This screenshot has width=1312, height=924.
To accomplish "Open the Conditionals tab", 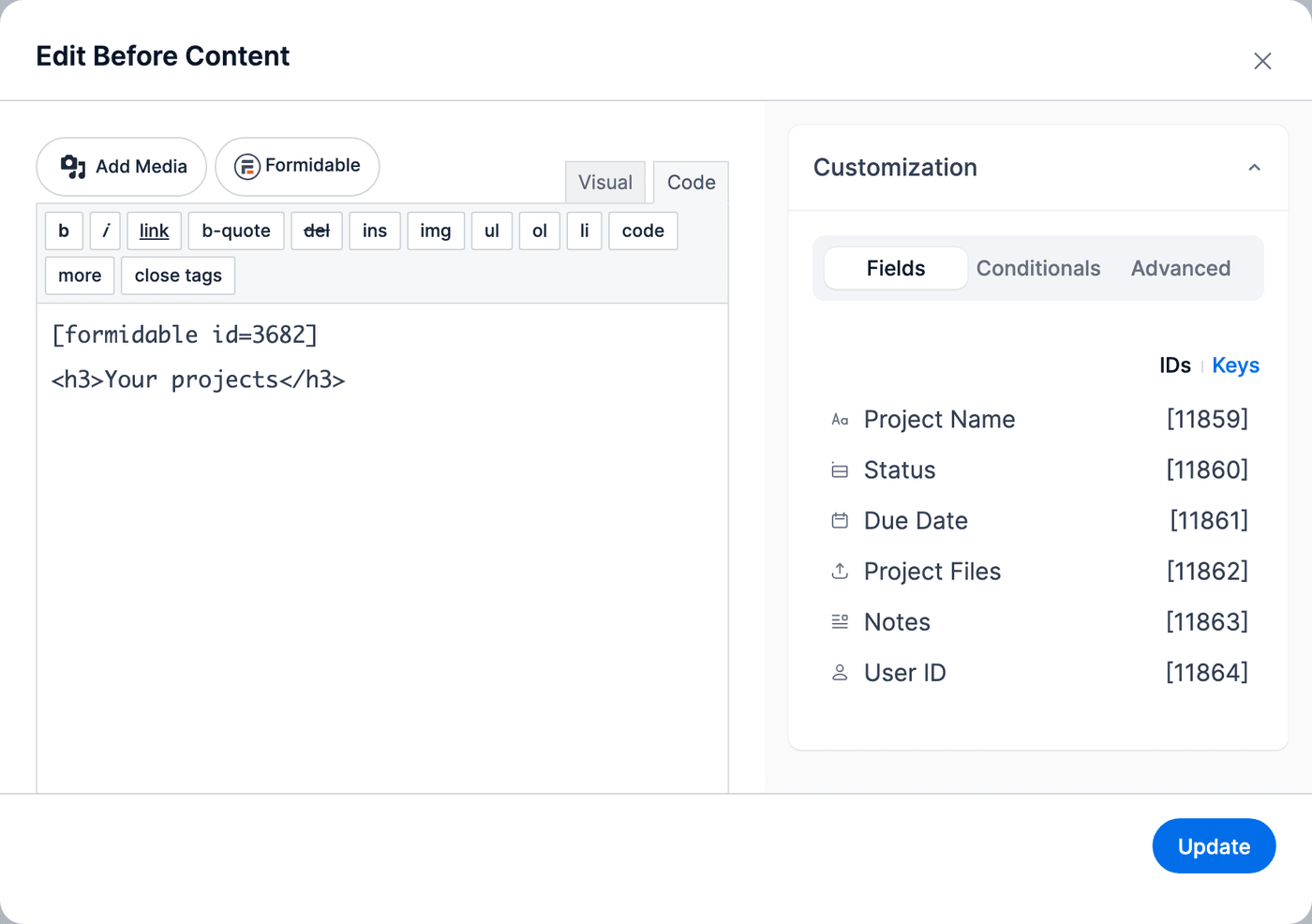I will pyautogui.click(x=1038, y=268).
